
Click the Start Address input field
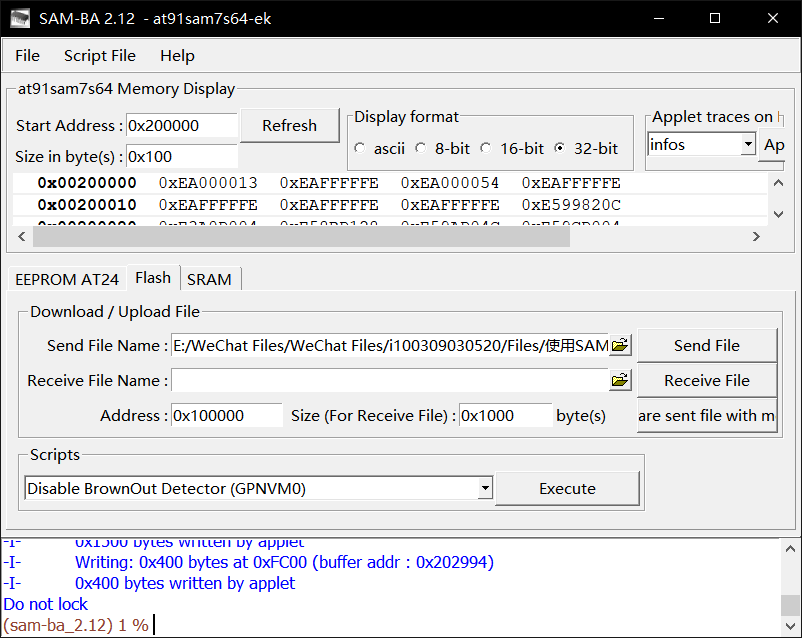pos(180,125)
